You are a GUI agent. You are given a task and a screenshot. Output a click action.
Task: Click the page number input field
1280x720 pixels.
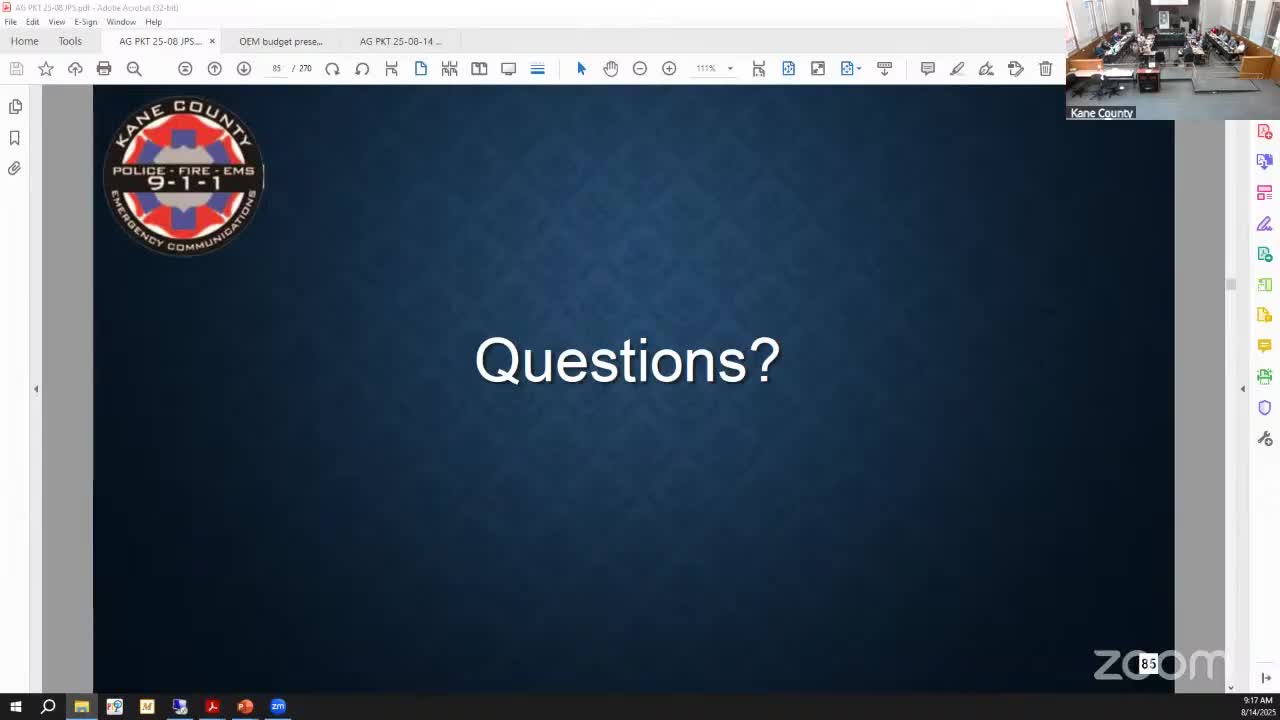[276, 68]
